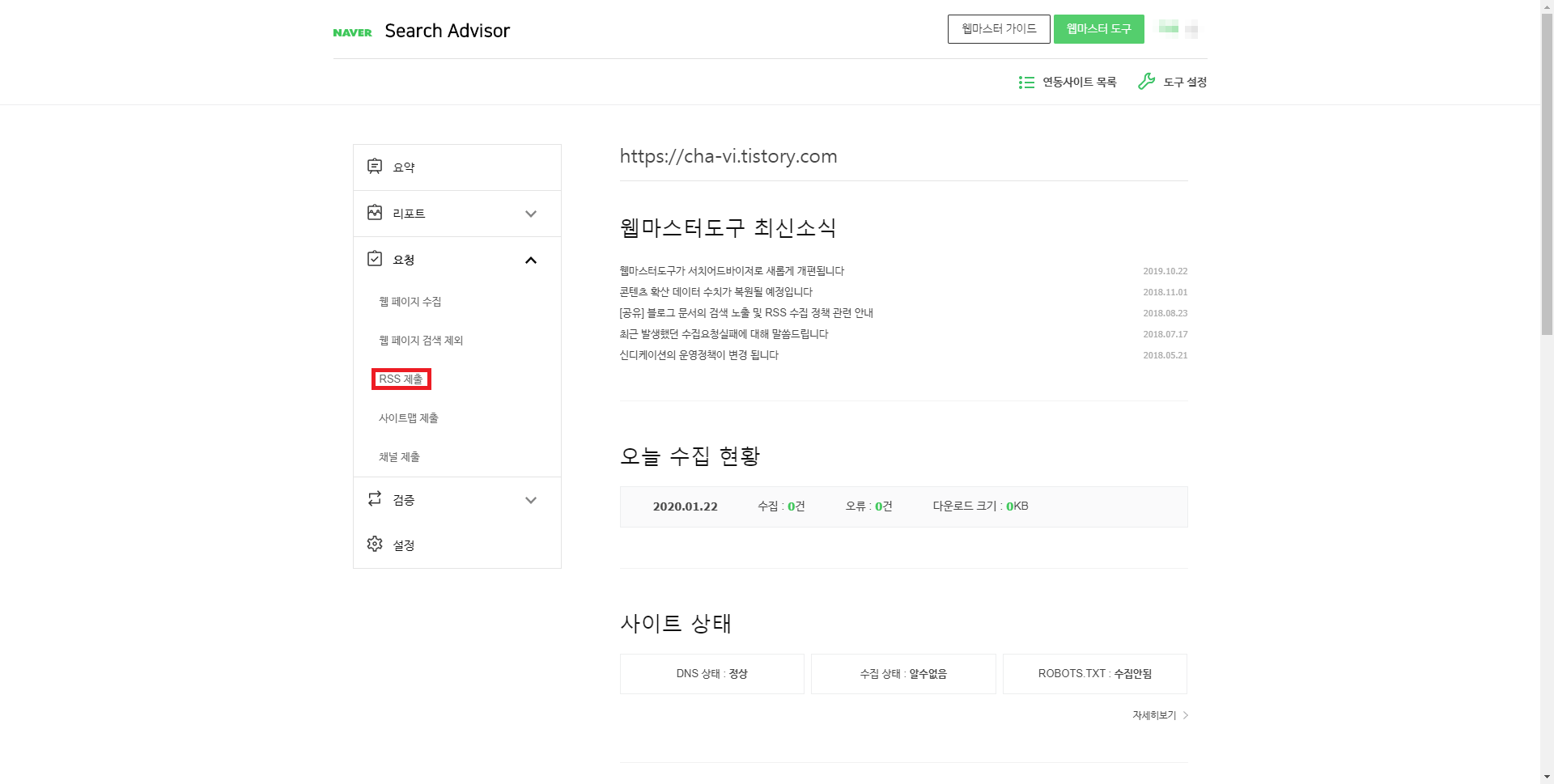Click the 연동사이트 목록 list icon
The height and width of the screenshot is (784, 1554).
point(1026,83)
